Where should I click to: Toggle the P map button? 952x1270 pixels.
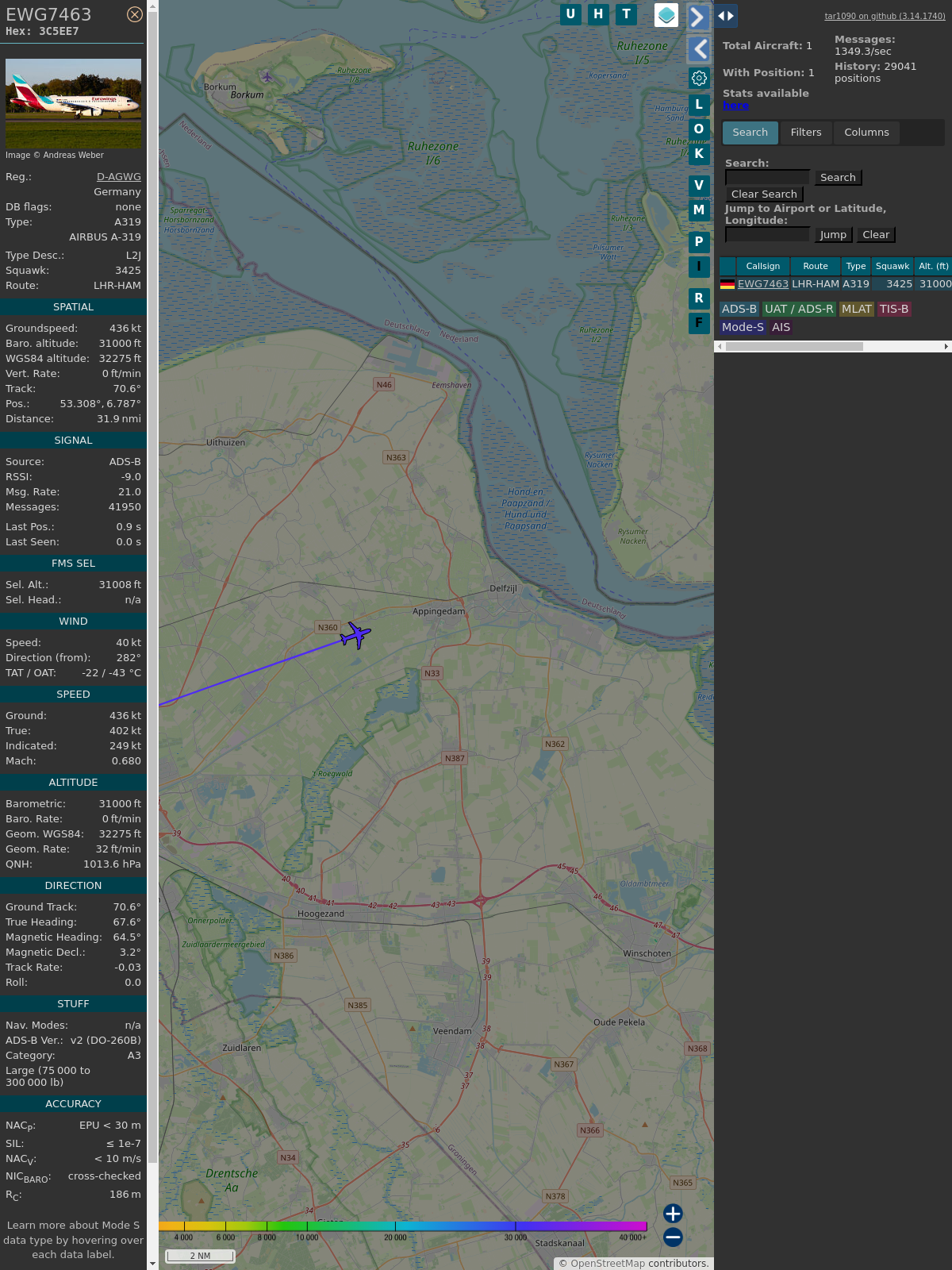(x=699, y=242)
